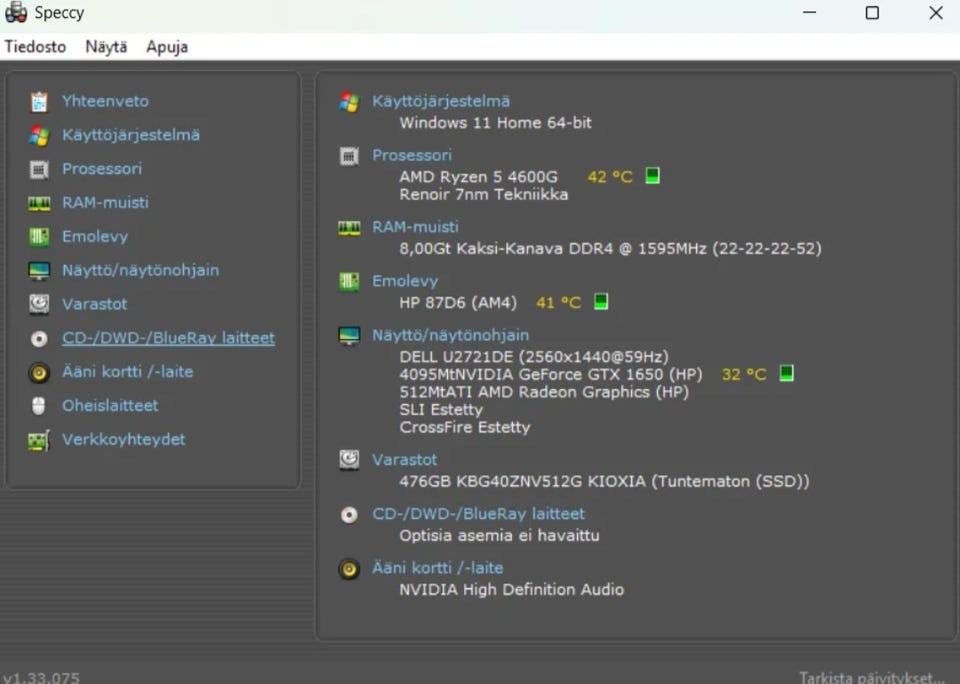Open the Emolevy motherboard icon in sidebar

[39, 237]
